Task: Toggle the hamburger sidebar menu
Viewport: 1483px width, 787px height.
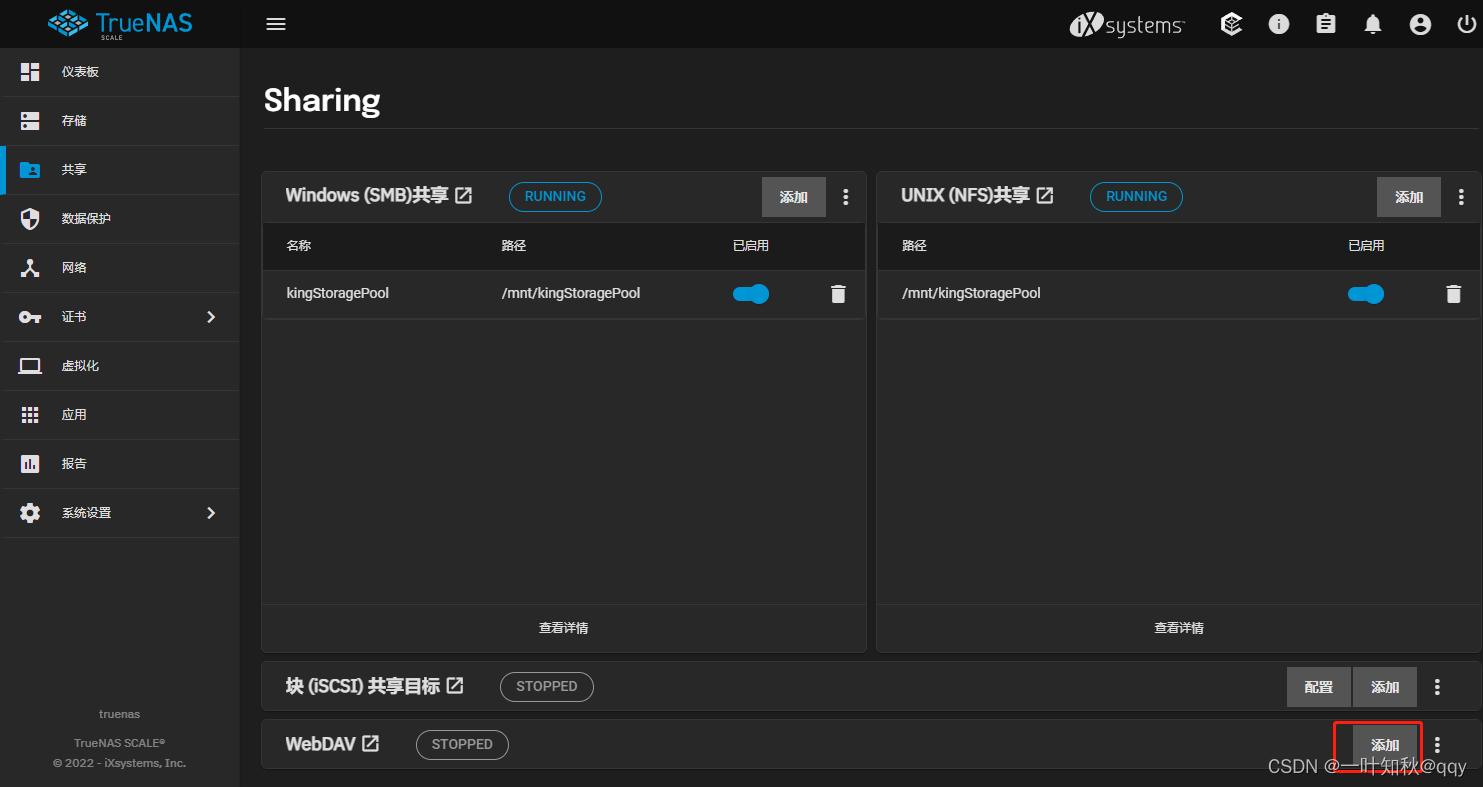Action: click(276, 24)
